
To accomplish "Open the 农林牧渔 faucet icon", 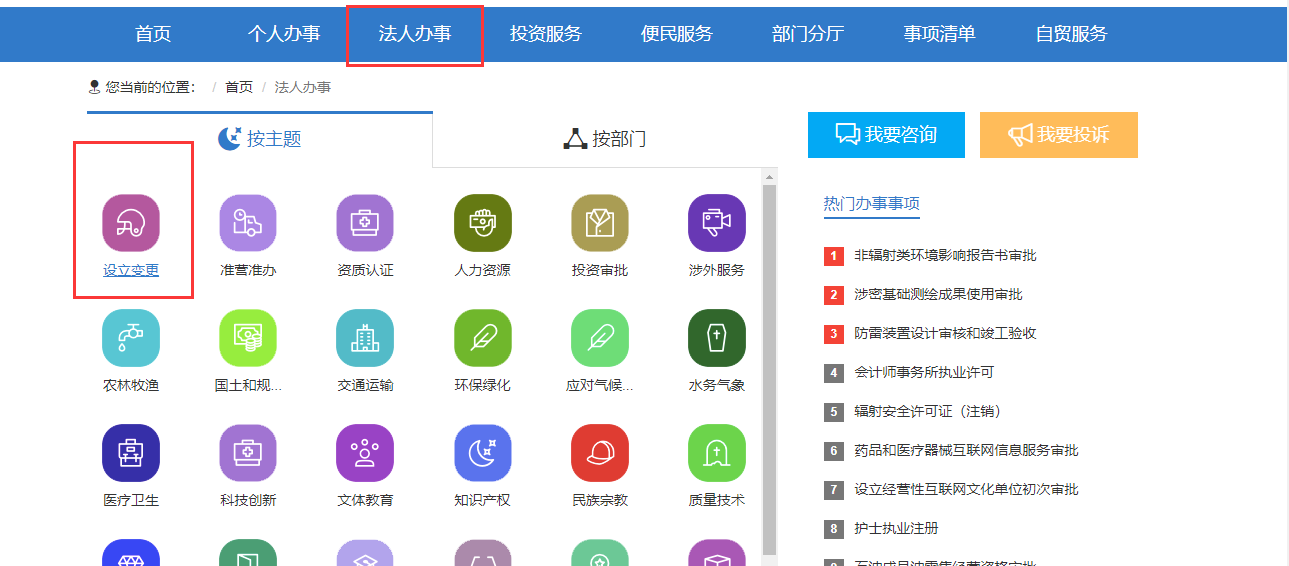I will (131, 338).
